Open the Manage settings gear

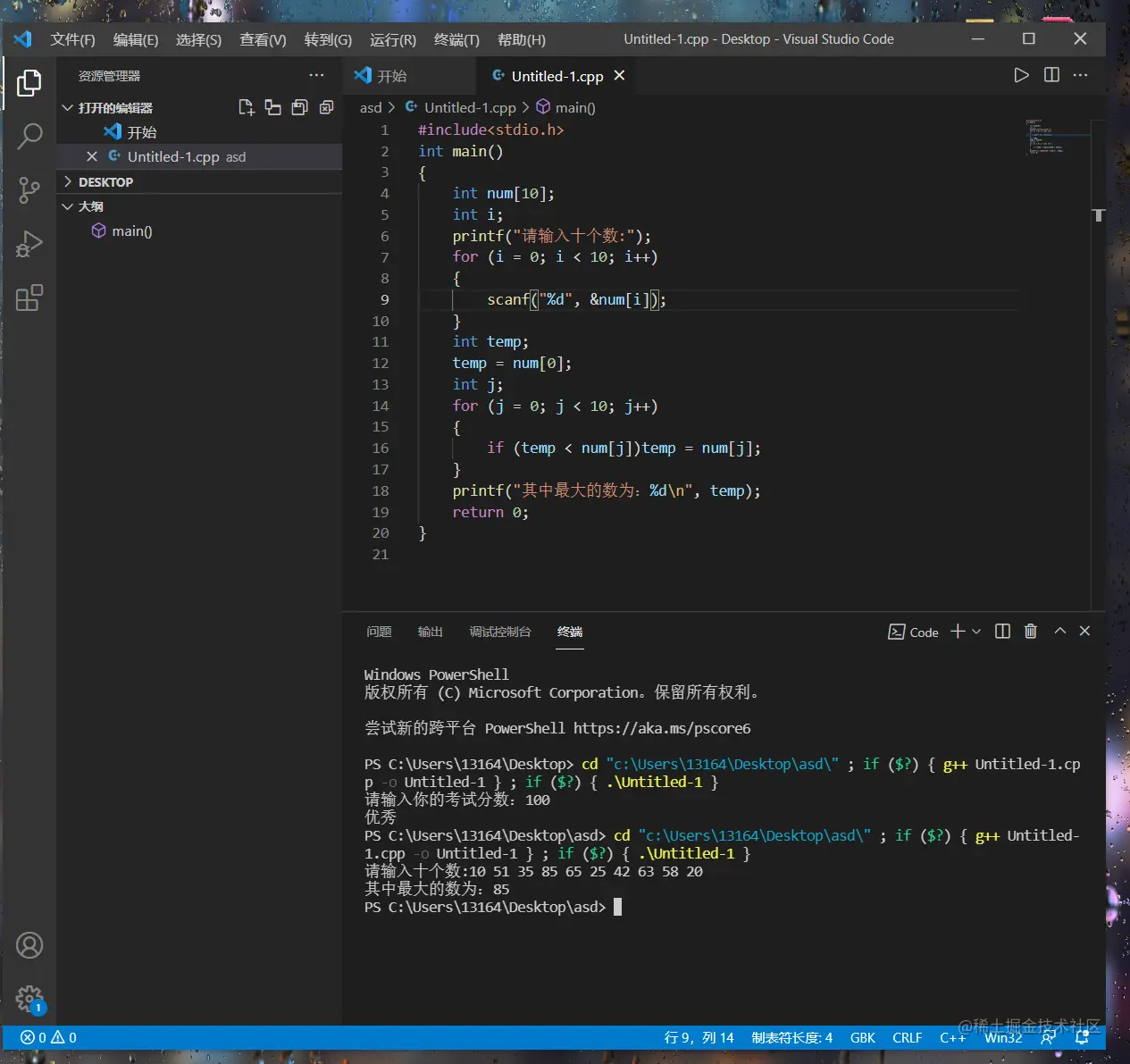29,998
